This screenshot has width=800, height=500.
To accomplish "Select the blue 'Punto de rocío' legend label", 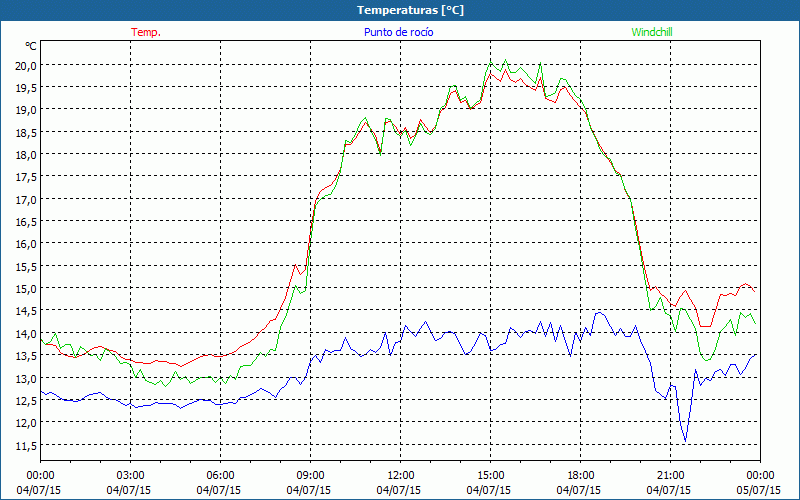I will click(x=398, y=32).
